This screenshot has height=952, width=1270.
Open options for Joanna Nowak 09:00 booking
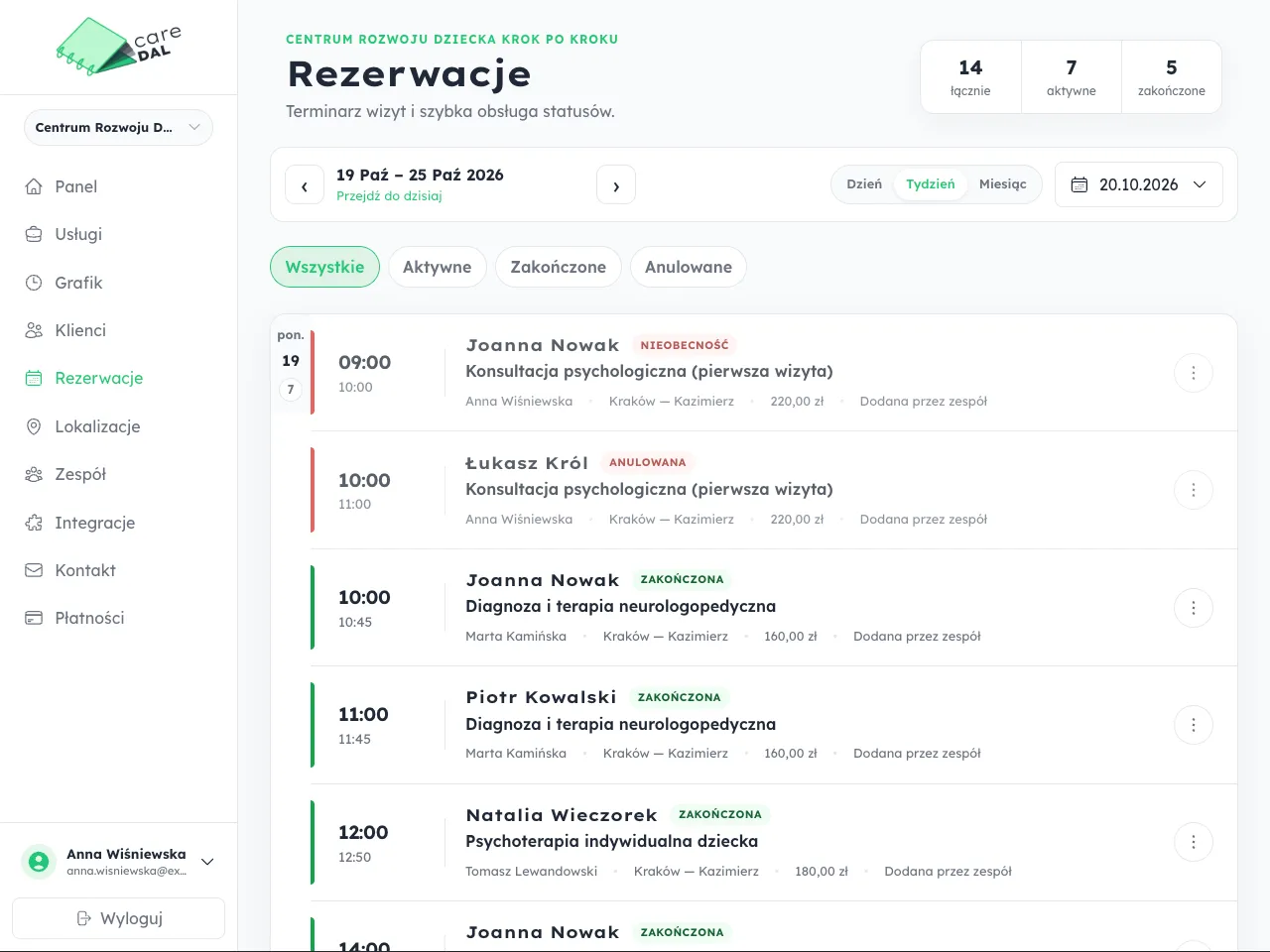coord(1194,373)
